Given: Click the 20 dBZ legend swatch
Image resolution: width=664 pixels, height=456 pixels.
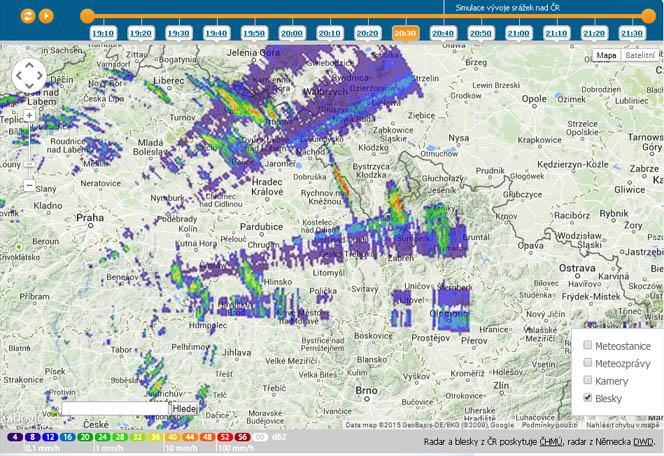Looking at the screenshot, I should point(85,437).
